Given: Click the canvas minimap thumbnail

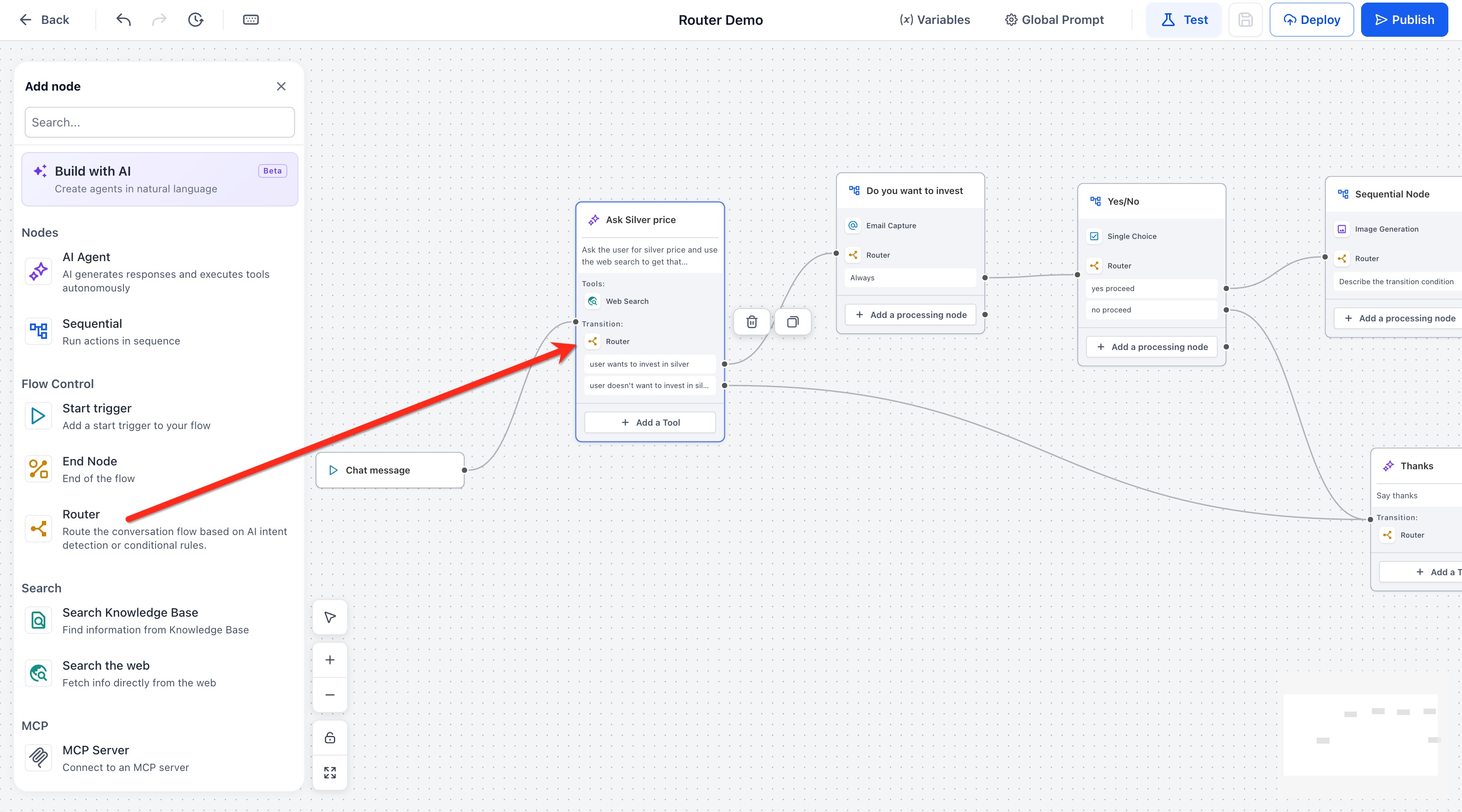Looking at the screenshot, I should pos(1360,734).
